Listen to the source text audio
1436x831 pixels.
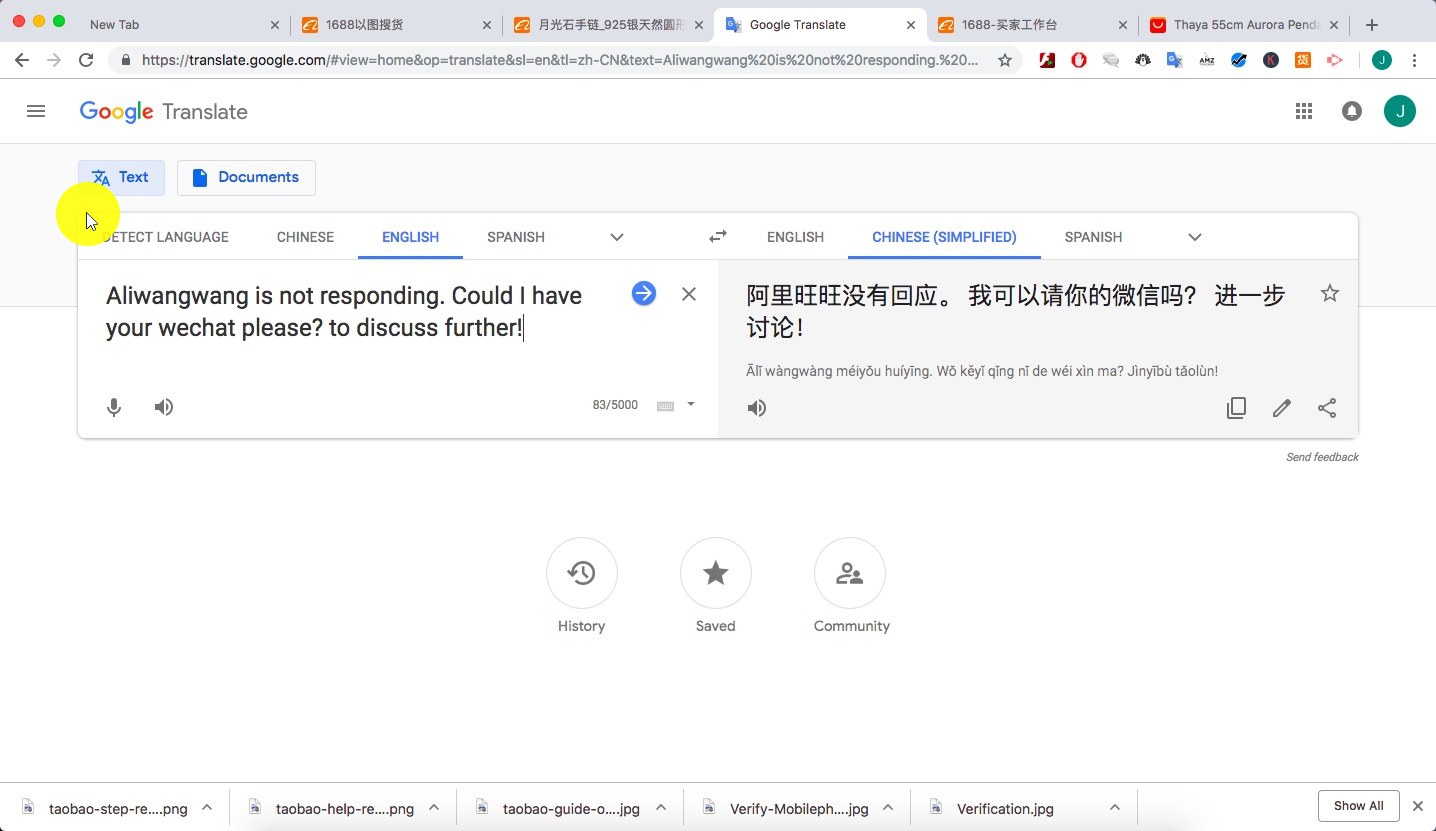(x=164, y=407)
